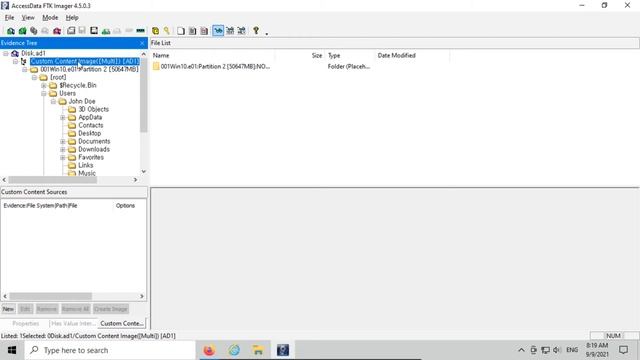Switch to the Custom Content tab

(x=122, y=323)
